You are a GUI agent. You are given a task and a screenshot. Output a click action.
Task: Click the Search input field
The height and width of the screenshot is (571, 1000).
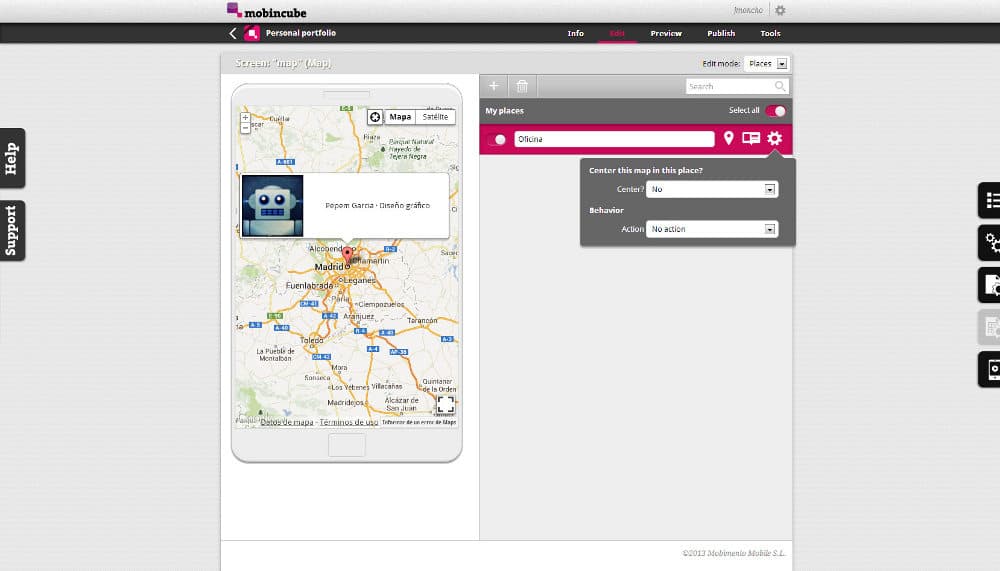click(730, 87)
